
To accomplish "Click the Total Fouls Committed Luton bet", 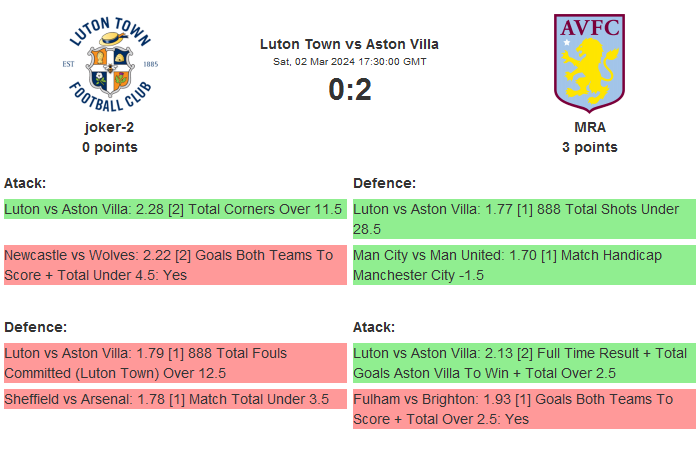I will pyautogui.click(x=174, y=363).
